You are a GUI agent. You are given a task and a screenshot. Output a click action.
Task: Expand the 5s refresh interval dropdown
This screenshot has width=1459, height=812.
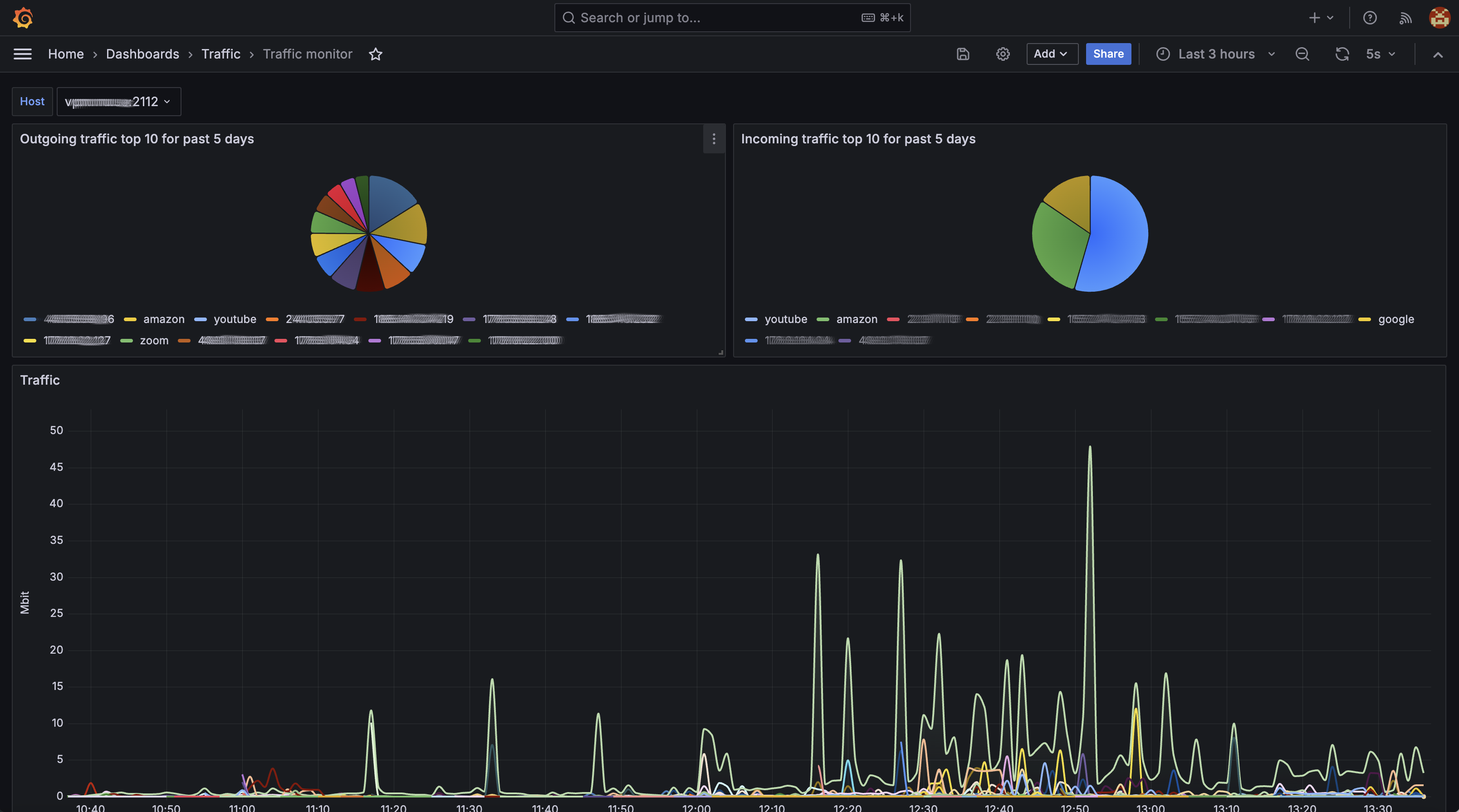click(x=1380, y=54)
